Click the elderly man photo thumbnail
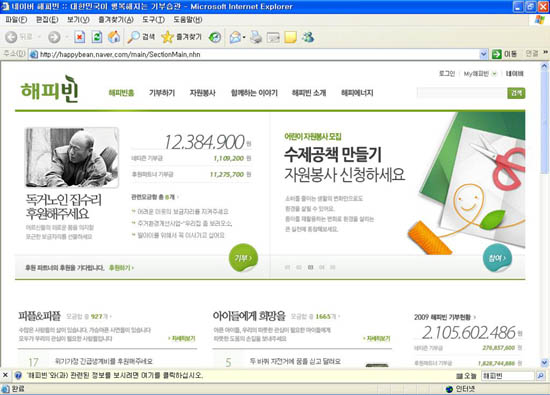This screenshot has width=550, height=395. point(72,158)
